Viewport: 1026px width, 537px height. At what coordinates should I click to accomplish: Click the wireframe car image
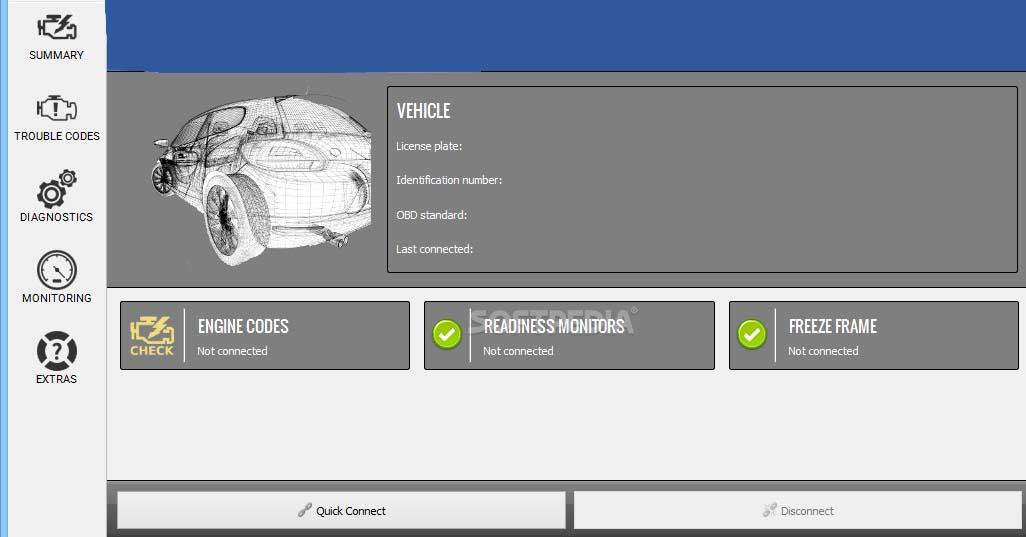pos(262,178)
